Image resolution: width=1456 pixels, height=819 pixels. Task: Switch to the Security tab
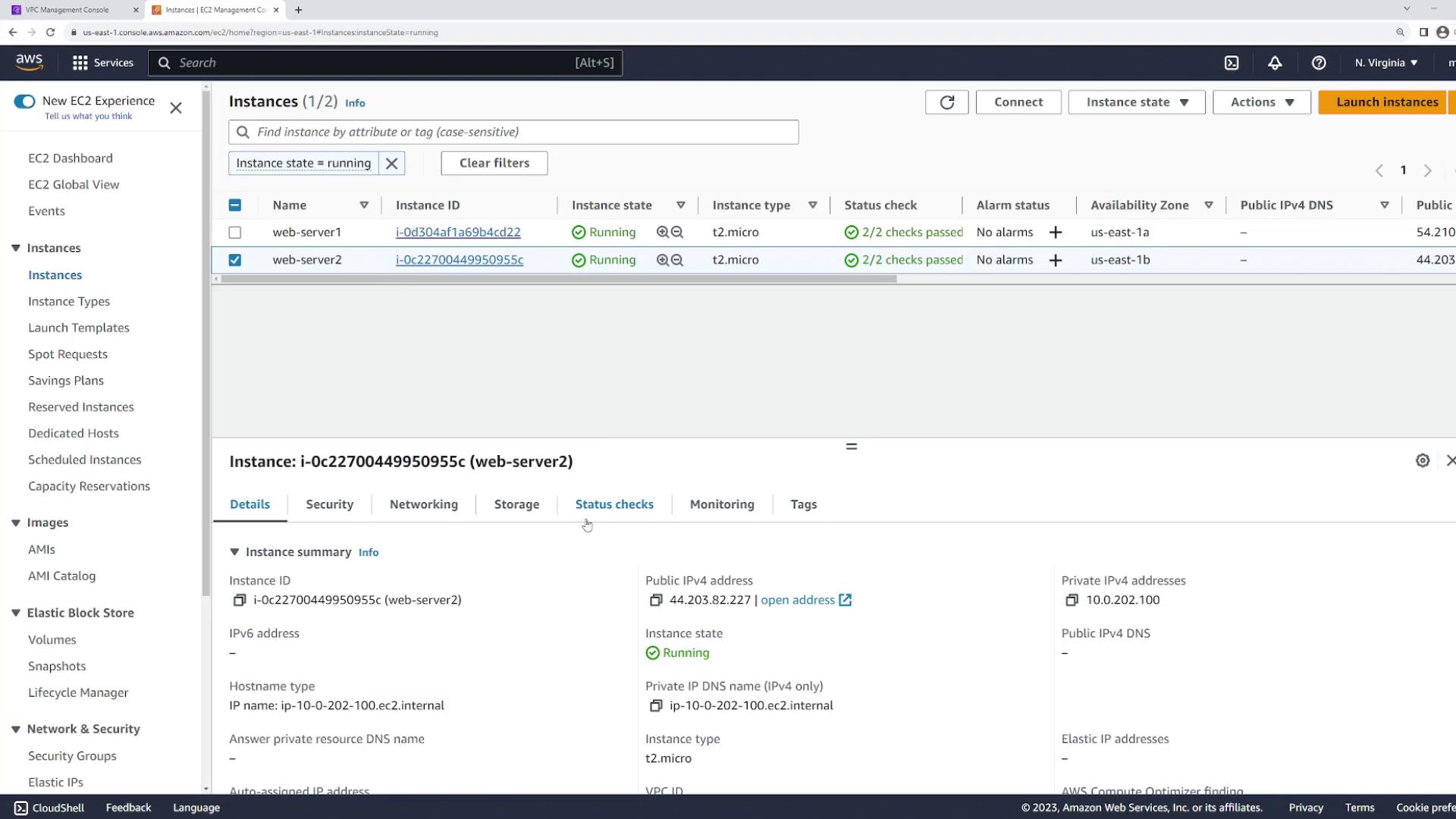[329, 504]
